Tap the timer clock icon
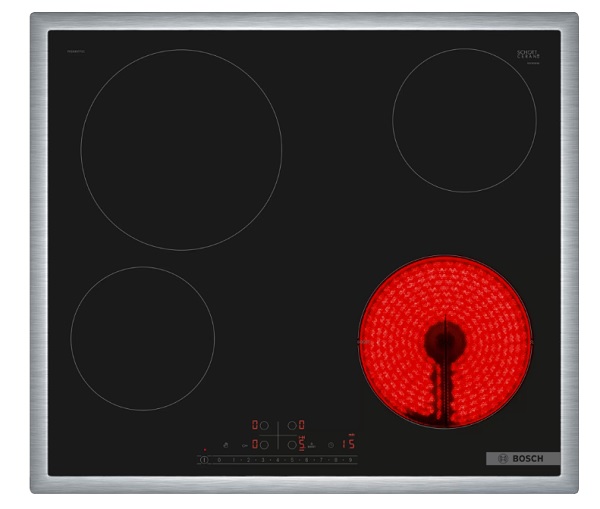This screenshot has height=509, width=600. tap(331, 445)
